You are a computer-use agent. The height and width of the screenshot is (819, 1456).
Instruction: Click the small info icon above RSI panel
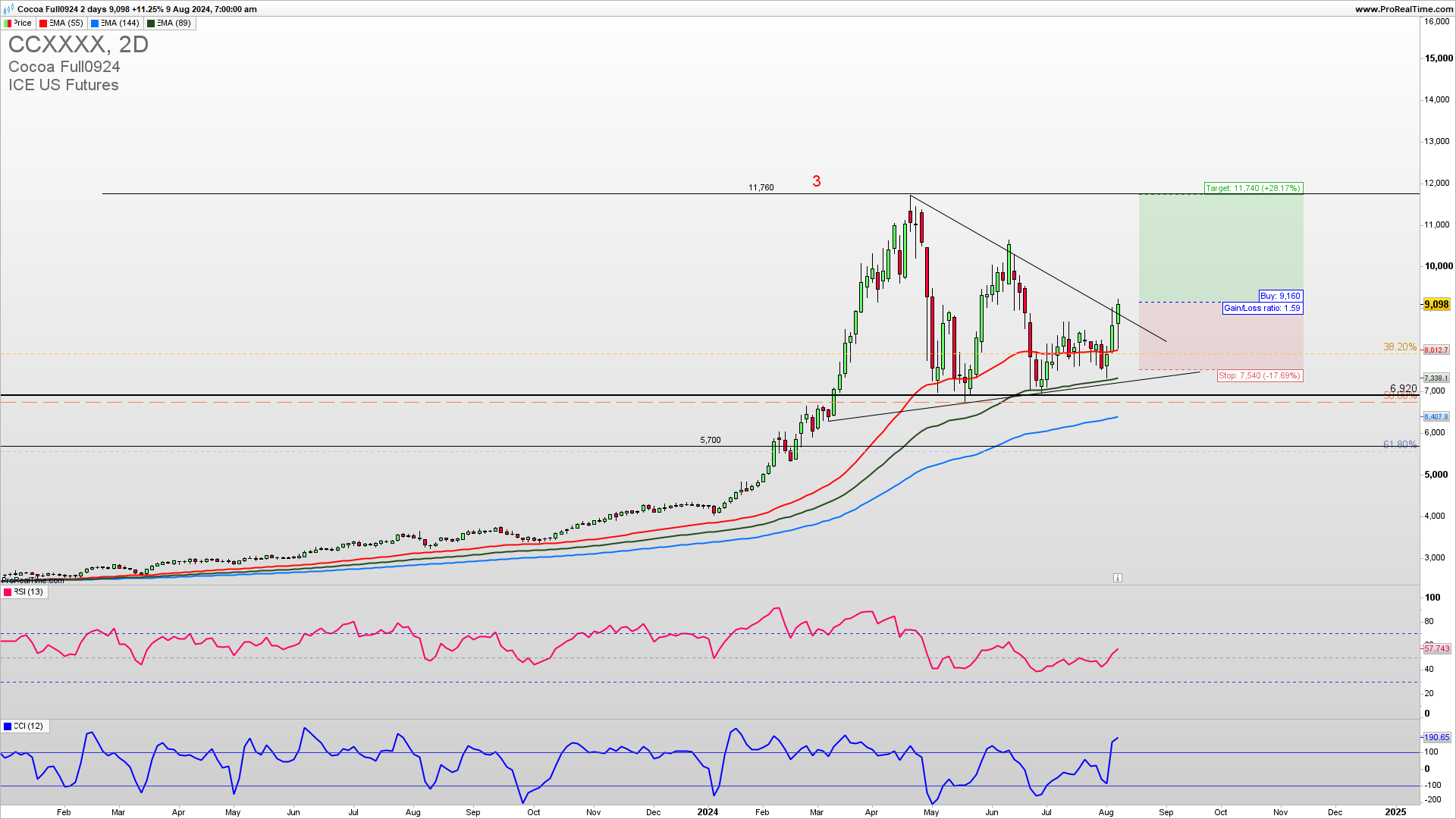click(1118, 578)
